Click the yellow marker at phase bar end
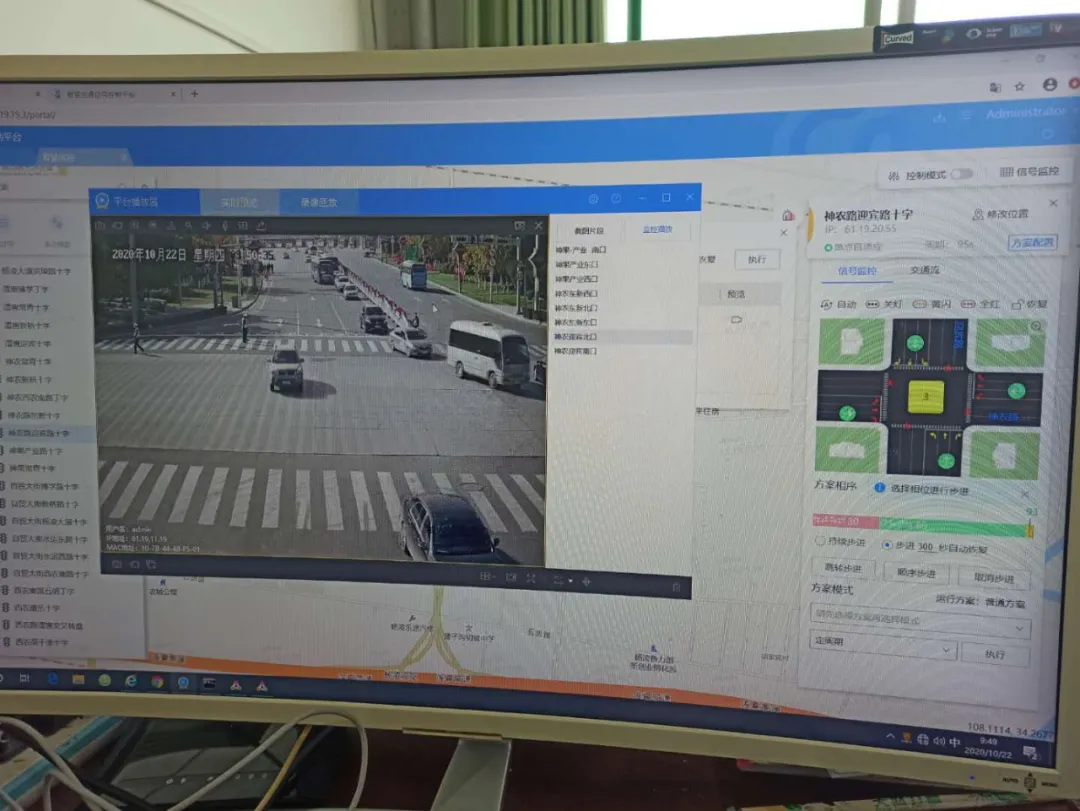Screen dimensions: 1080x811 pos(1030,531)
